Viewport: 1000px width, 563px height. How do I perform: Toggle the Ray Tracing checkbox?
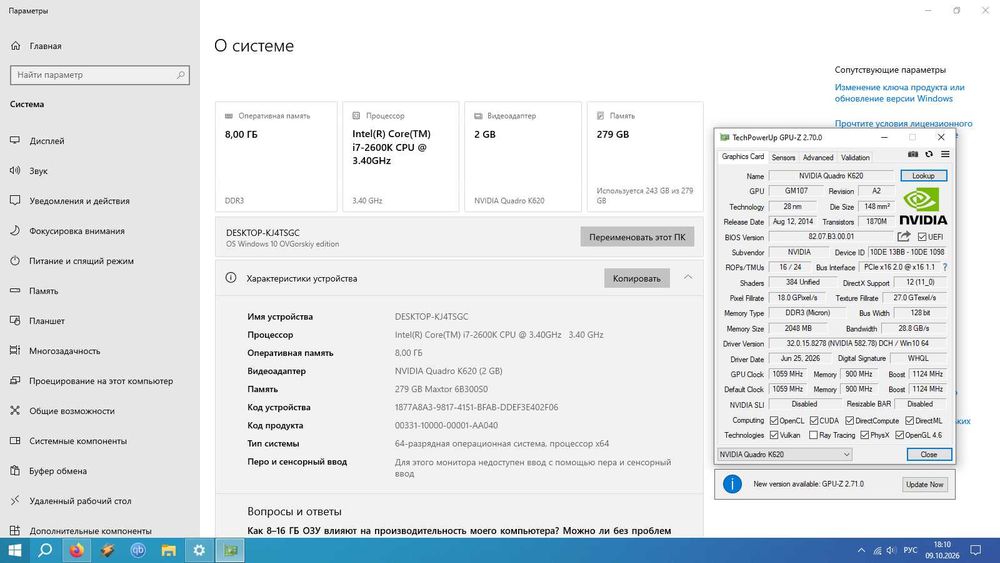(813, 435)
